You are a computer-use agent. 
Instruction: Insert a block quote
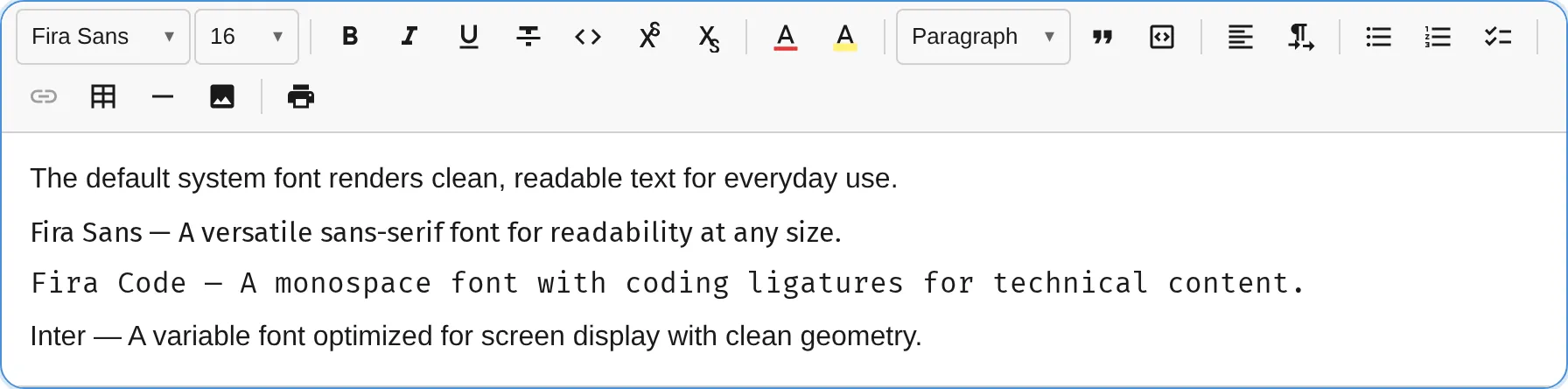[1102, 37]
